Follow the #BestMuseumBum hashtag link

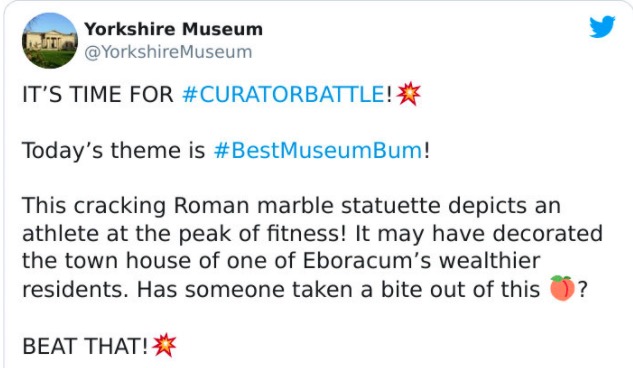tap(318, 151)
